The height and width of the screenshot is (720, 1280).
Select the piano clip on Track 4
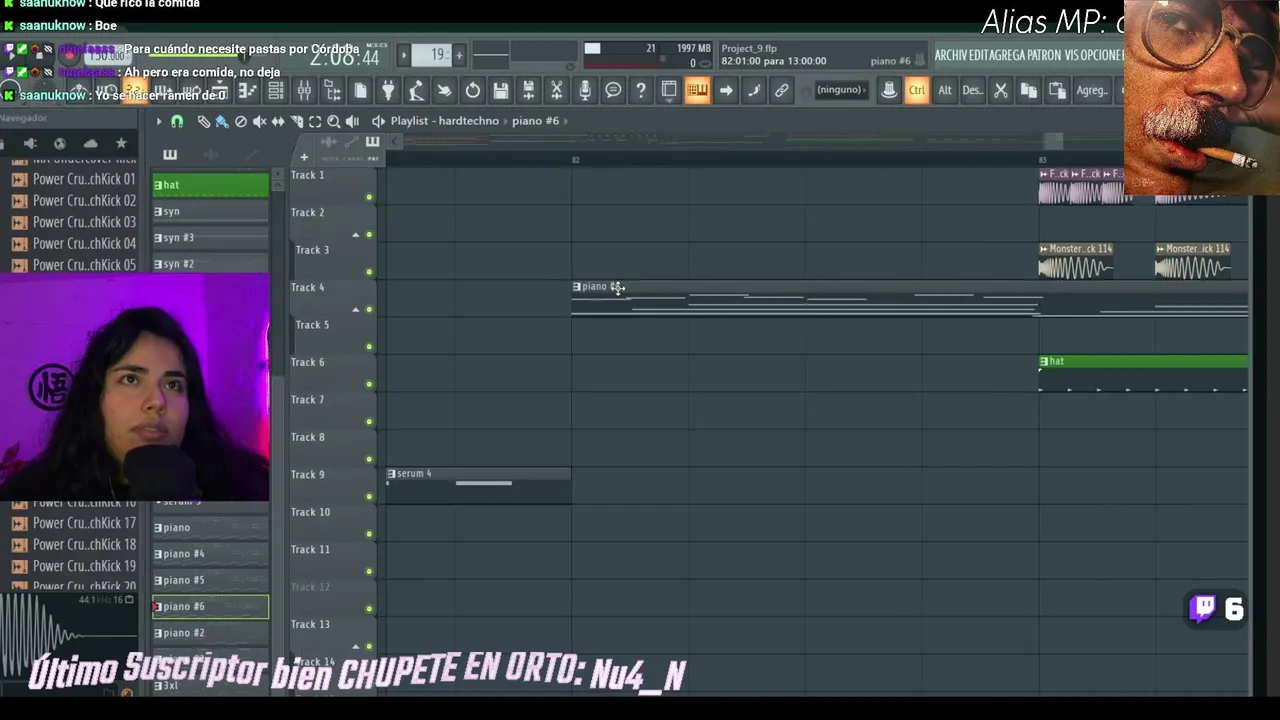coord(909,298)
